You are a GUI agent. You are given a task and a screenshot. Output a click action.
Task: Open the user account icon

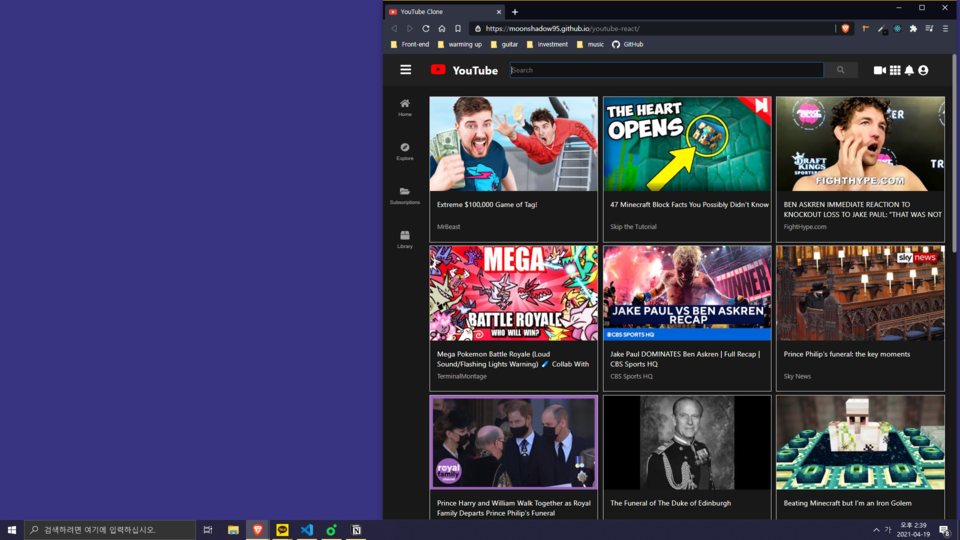click(923, 70)
